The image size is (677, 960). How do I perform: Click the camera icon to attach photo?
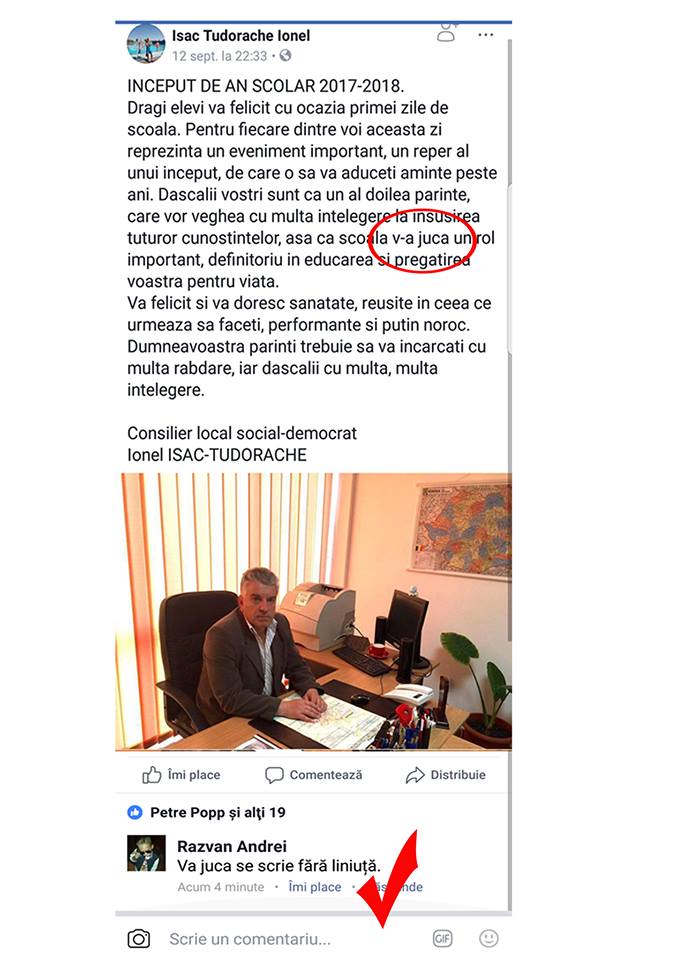(139, 939)
